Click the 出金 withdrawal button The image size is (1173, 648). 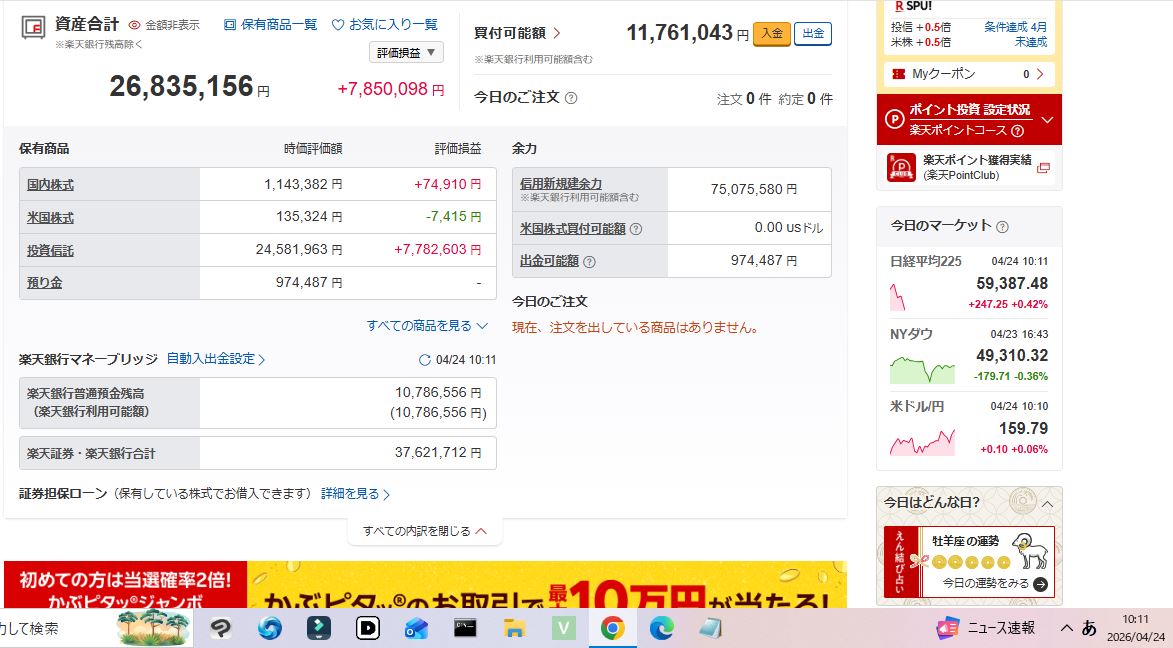point(813,34)
